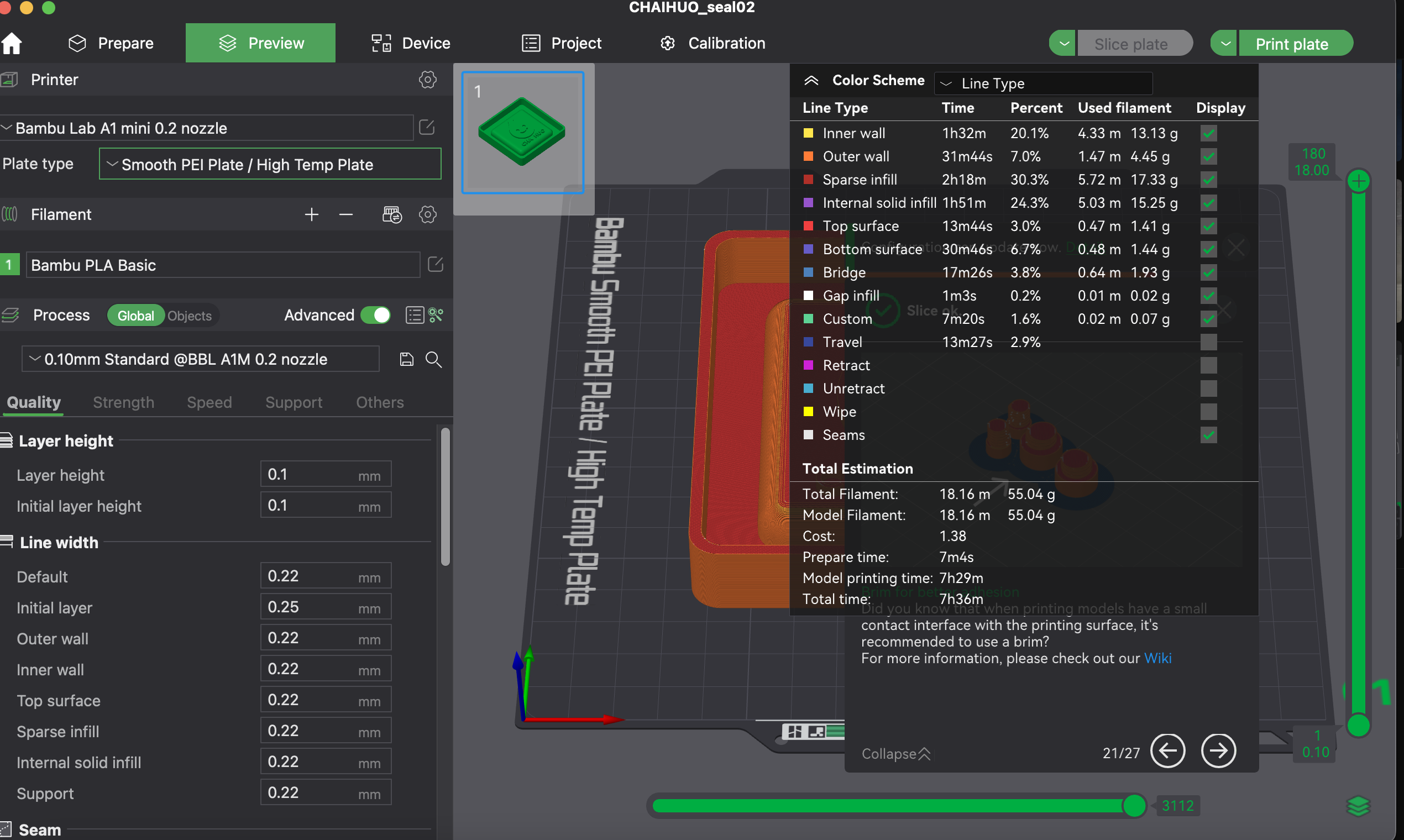
Task: Switch to the Prepare tab
Action: (111, 43)
